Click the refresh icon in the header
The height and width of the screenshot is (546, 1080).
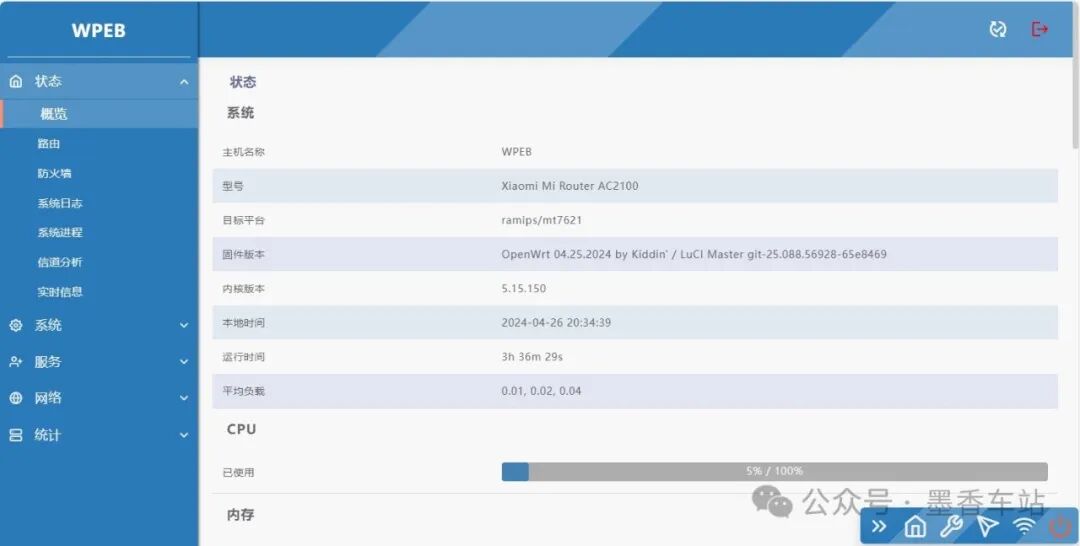click(x=997, y=29)
